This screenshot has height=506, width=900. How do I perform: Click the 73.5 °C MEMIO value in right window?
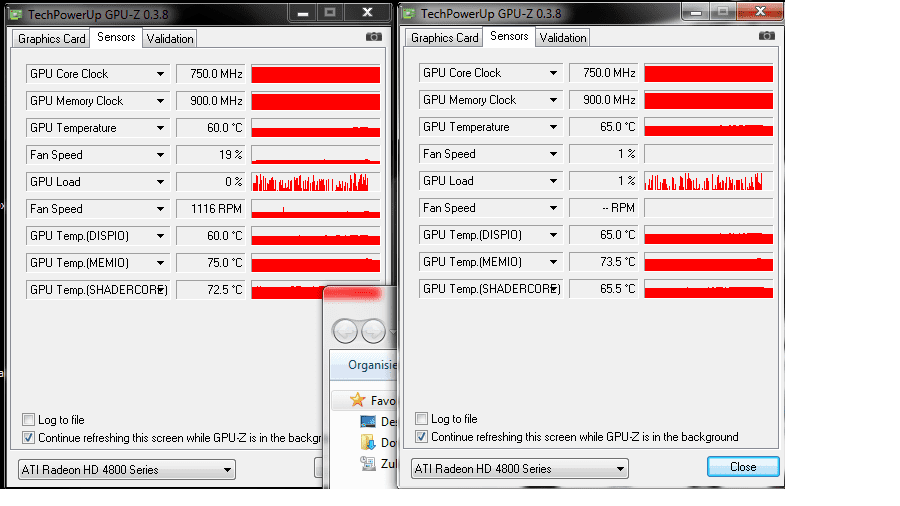[604, 262]
